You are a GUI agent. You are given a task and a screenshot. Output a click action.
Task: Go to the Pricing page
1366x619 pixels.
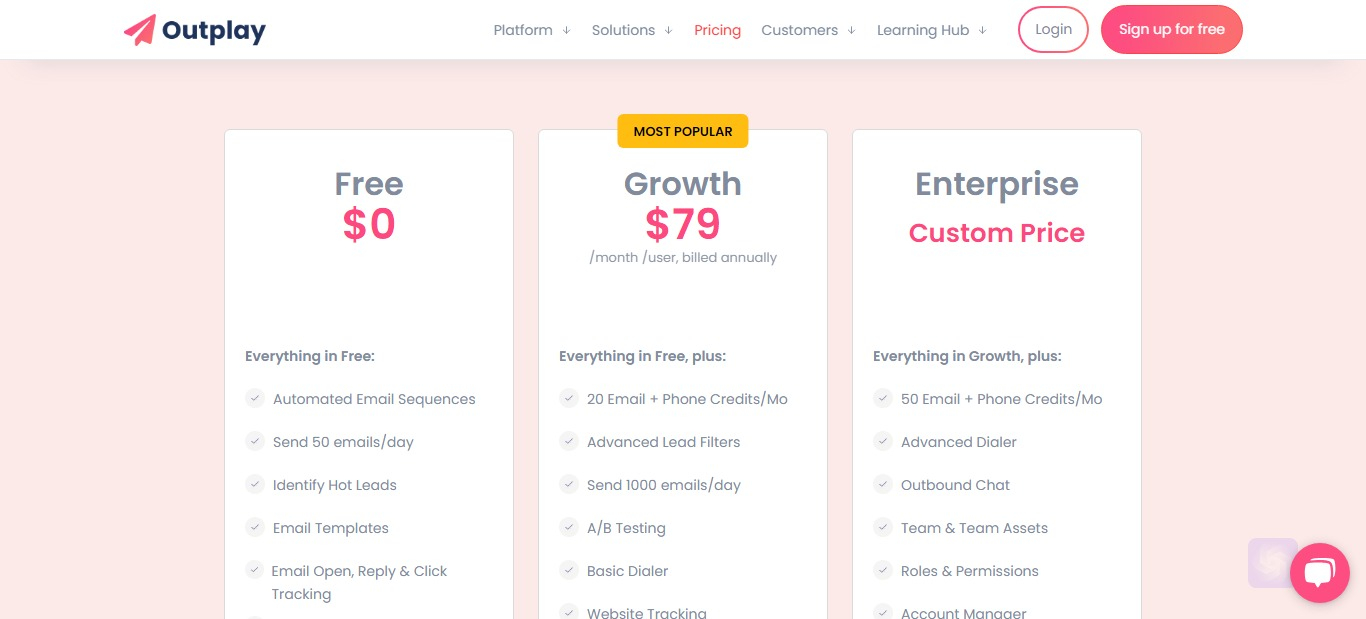point(717,30)
